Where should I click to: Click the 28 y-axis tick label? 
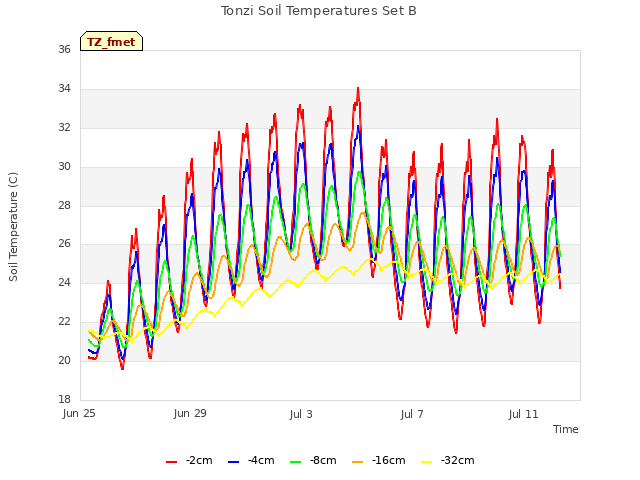click(64, 205)
